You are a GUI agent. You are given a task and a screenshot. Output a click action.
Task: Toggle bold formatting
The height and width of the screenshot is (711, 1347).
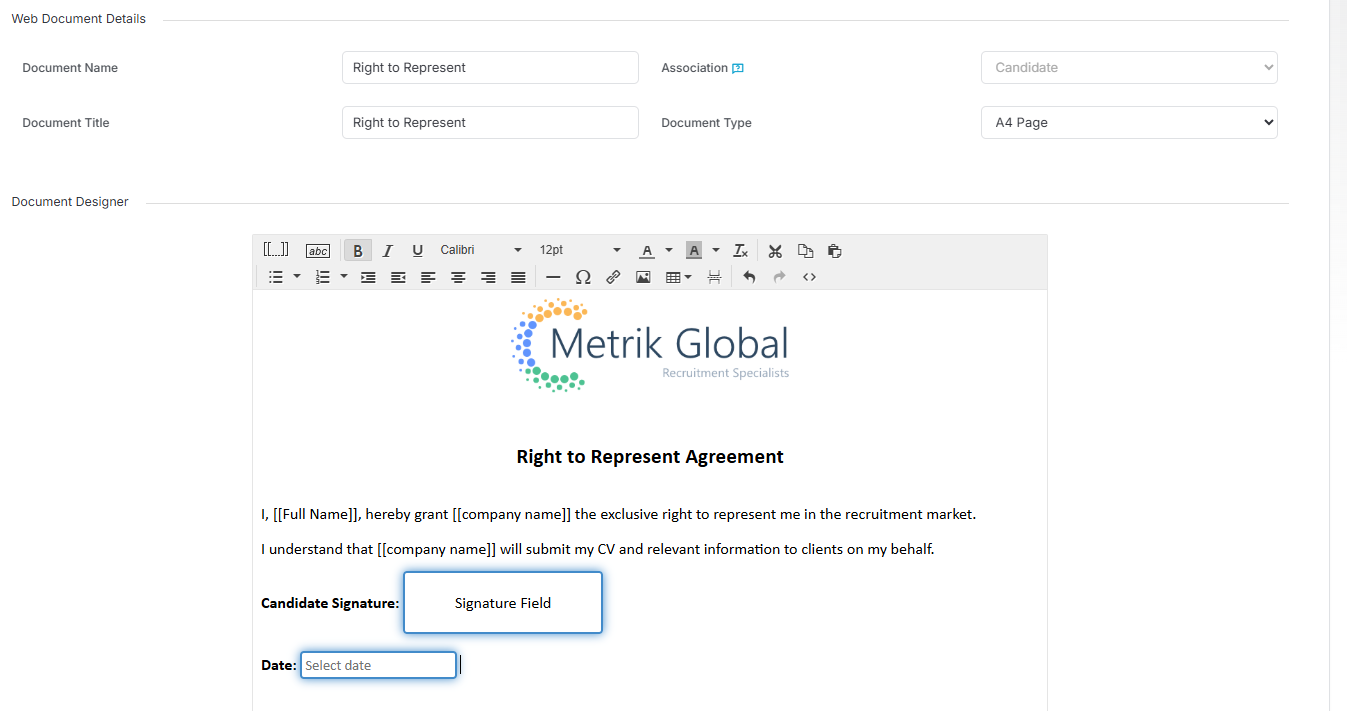point(358,250)
